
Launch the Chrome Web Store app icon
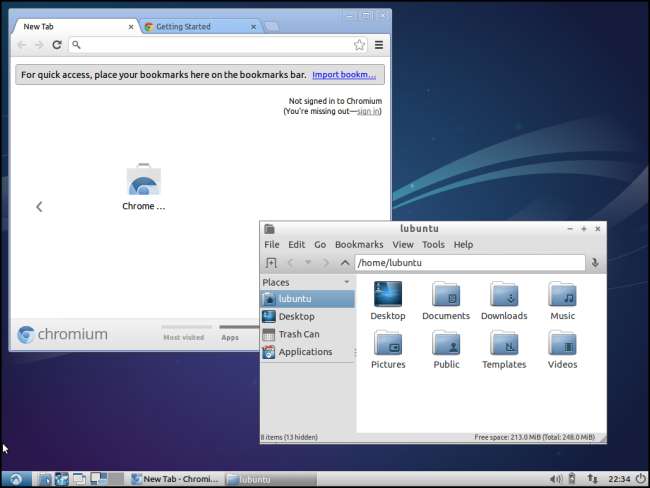pos(143,185)
